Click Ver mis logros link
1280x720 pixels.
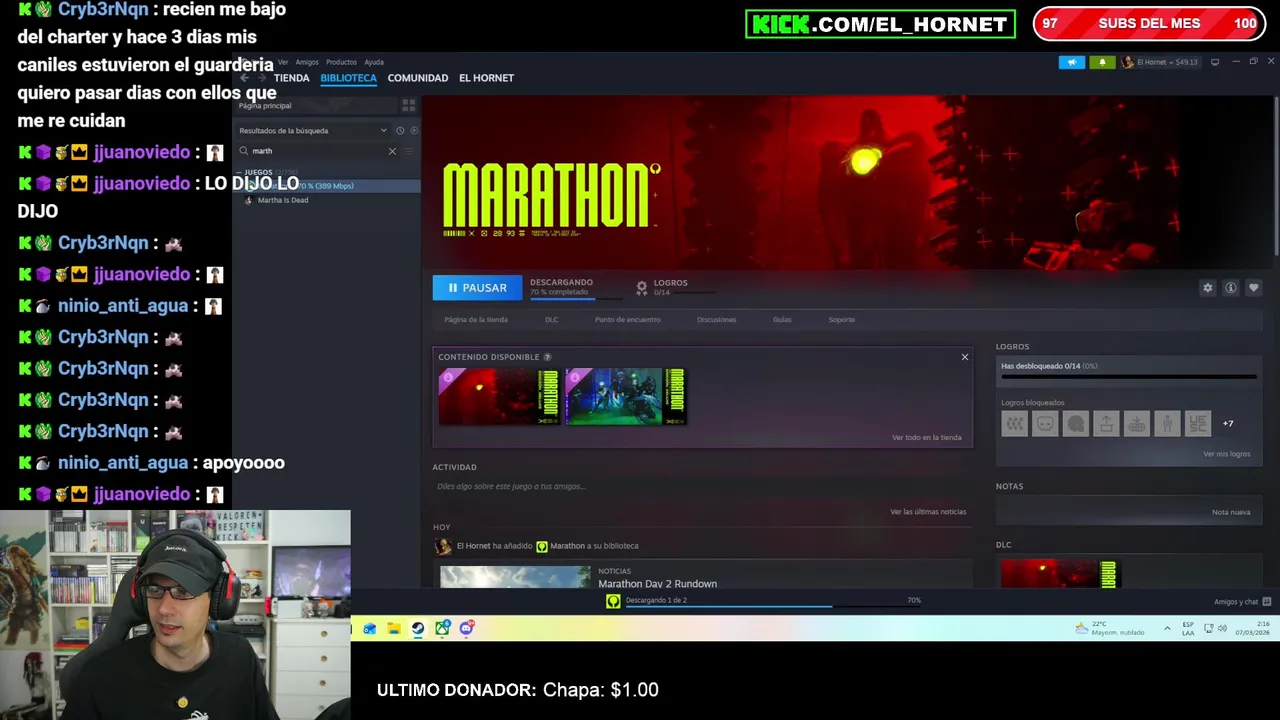pos(1226,454)
